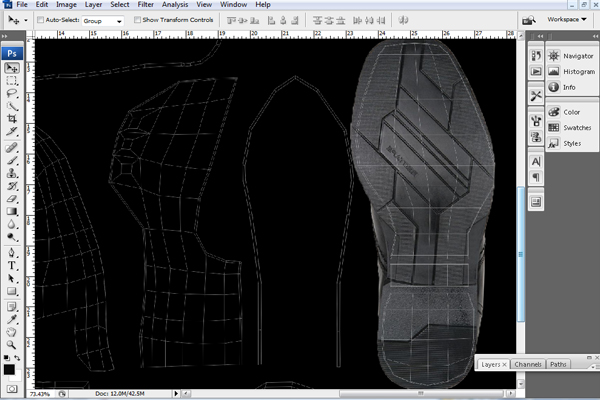Open the History panel icon
This screenshot has height=400, width=600.
coord(536,56)
